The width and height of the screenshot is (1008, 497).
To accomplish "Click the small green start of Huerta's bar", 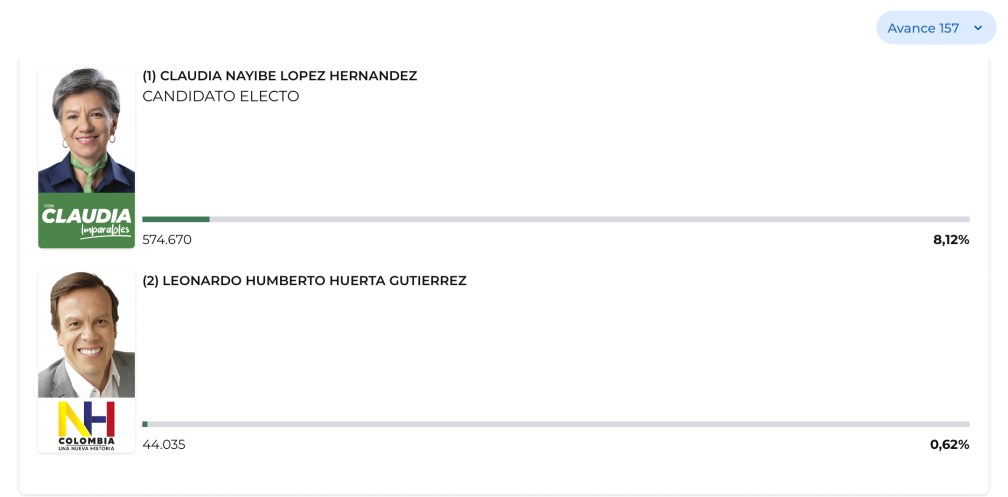I will [x=145, y=424].
